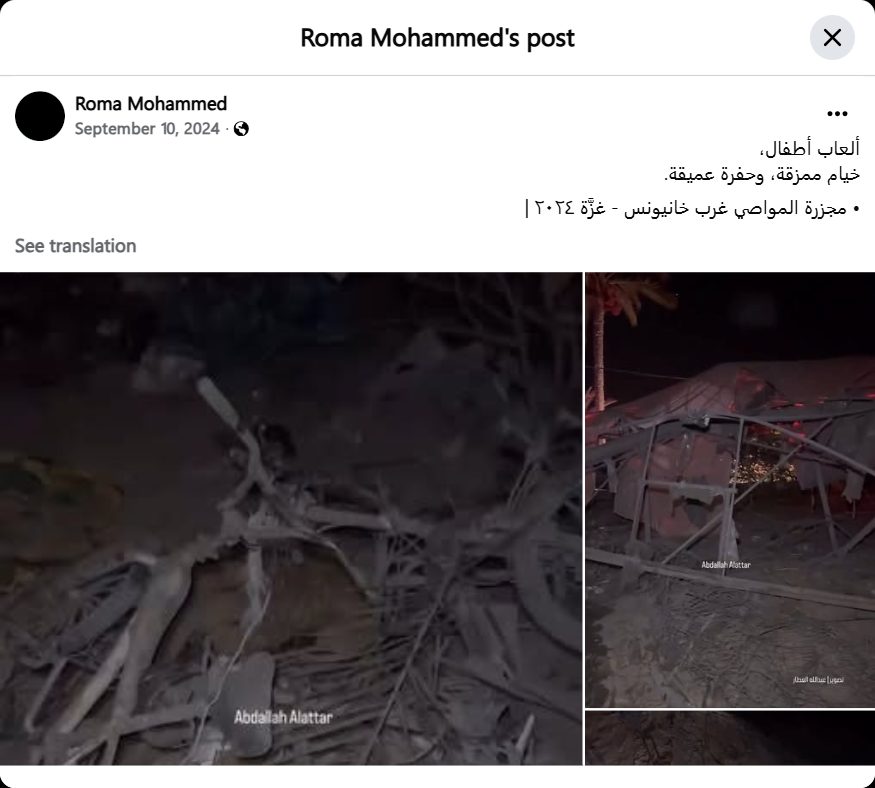Click See translation below the caption
Image resolution: width=875 pixels, height=788 pixels.
click(x=75, y=246)
